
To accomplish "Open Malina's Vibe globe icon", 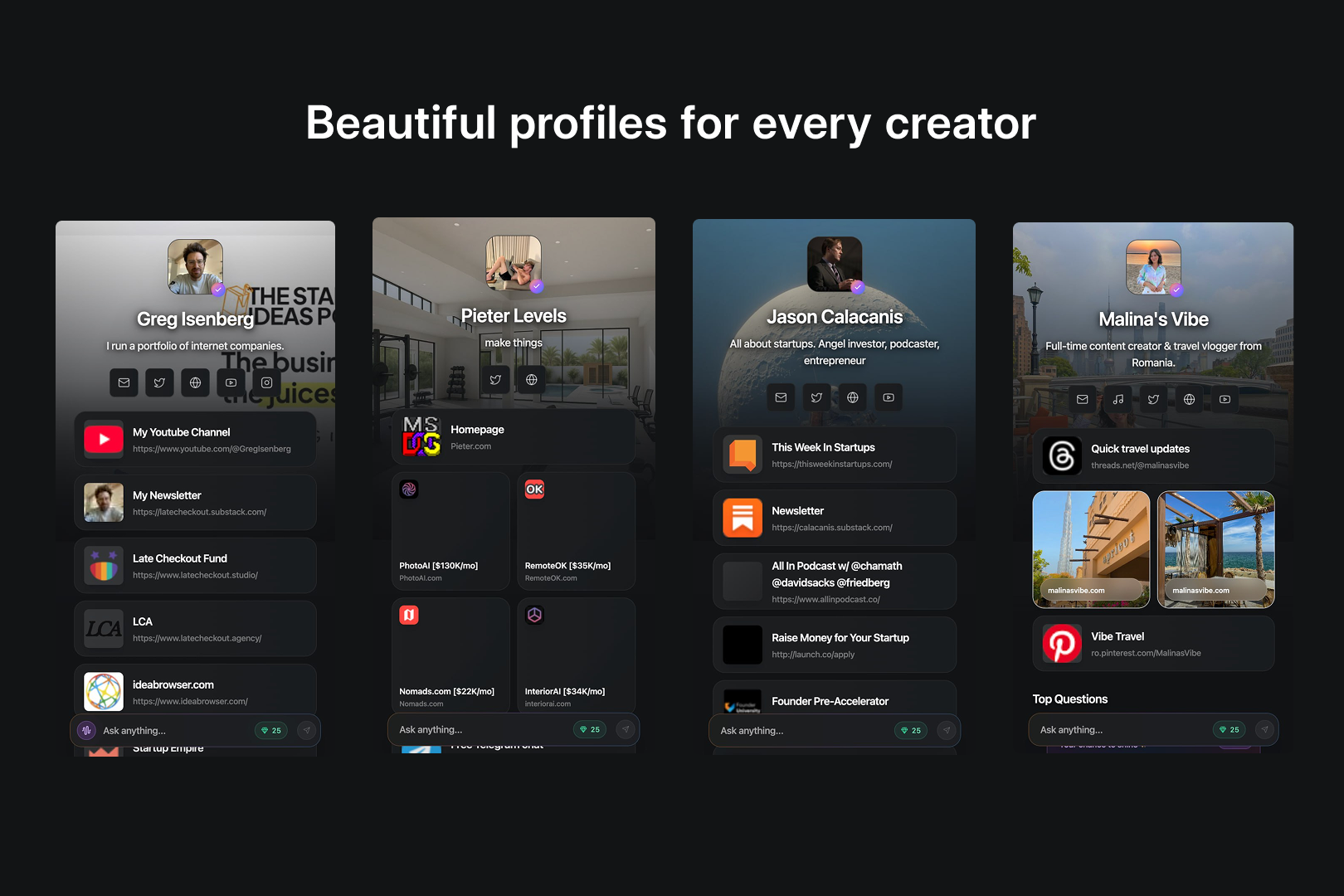I will click(1189, 399).
